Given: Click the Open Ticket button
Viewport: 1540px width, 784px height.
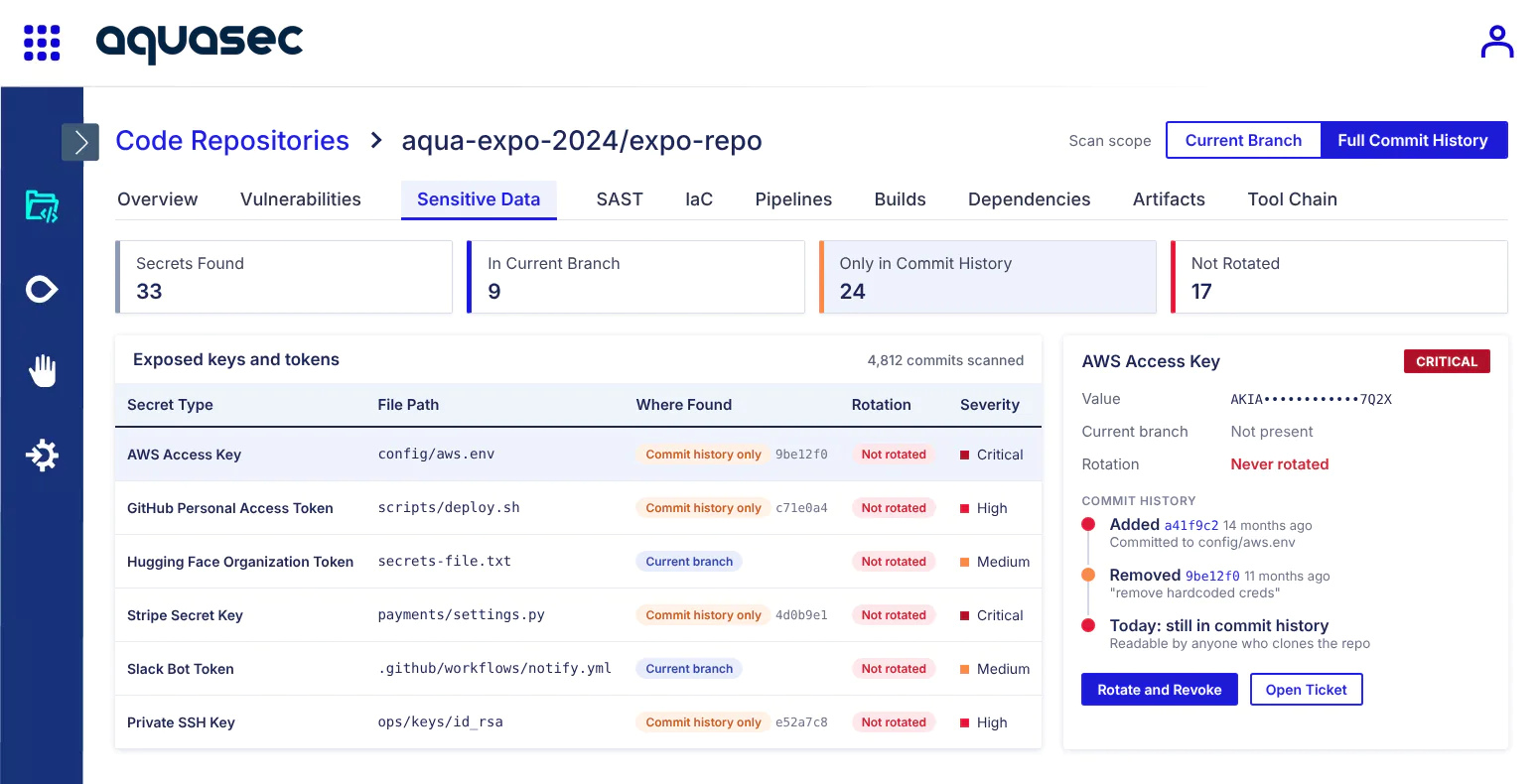Looking at the screenshot, I should click(1306, 690).
